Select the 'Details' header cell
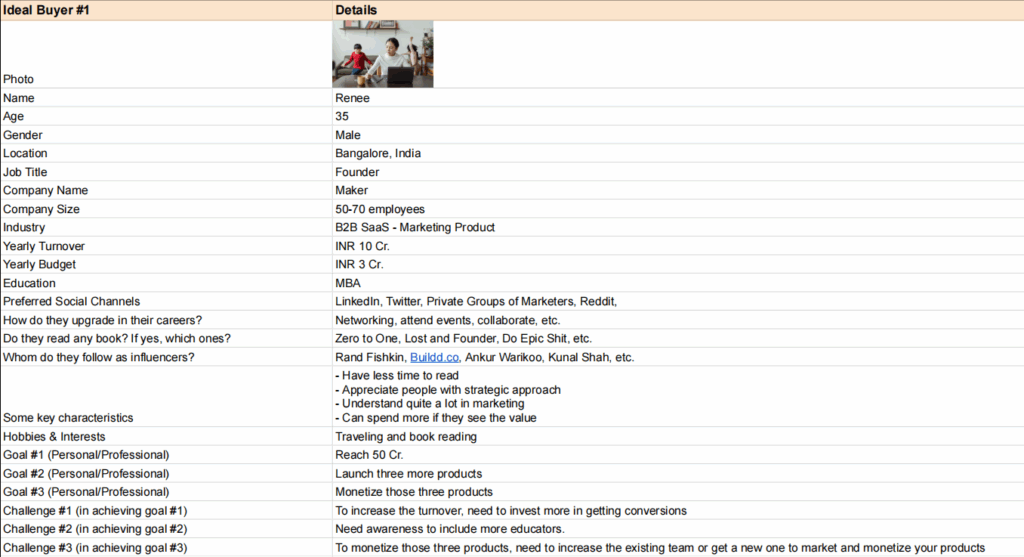The image size is (1024, 557). [356, 10]
